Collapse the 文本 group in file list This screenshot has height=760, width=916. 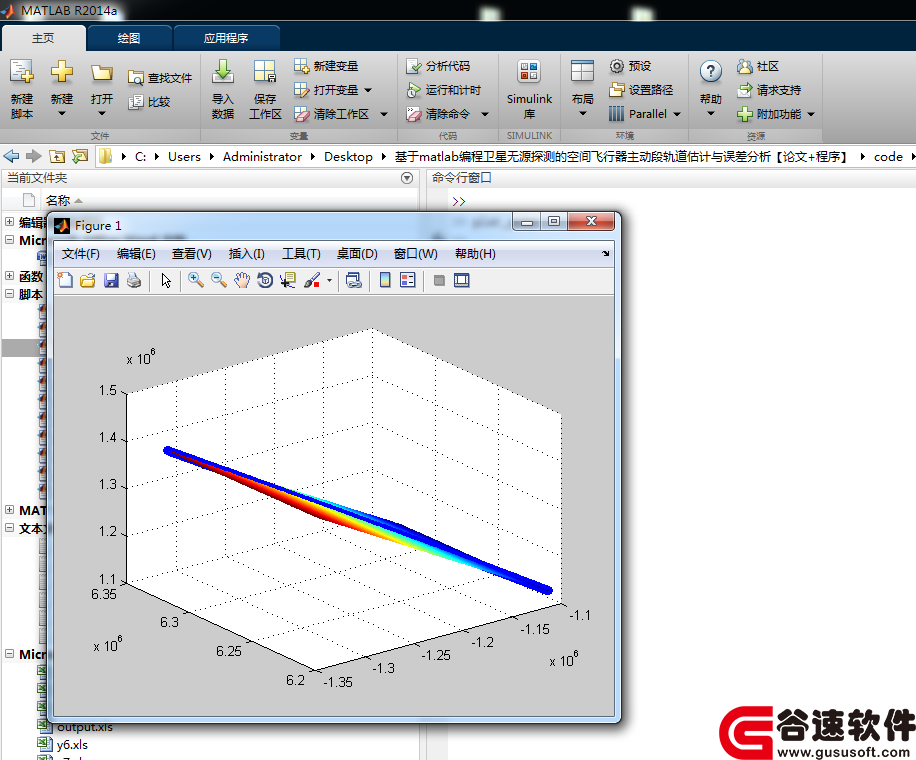click(9, 528)
